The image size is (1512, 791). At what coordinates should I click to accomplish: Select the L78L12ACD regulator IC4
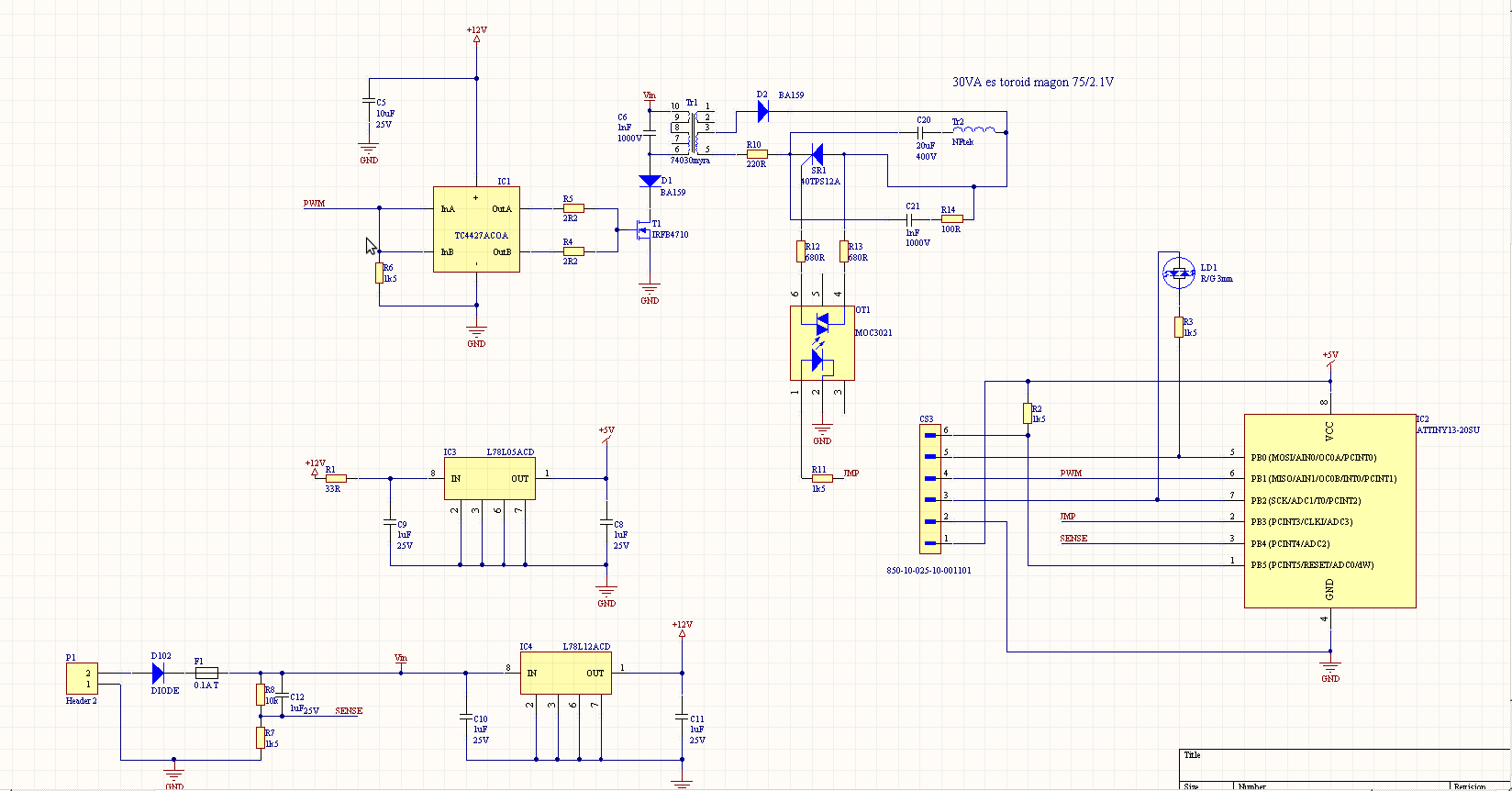click(x=566, y=673)
